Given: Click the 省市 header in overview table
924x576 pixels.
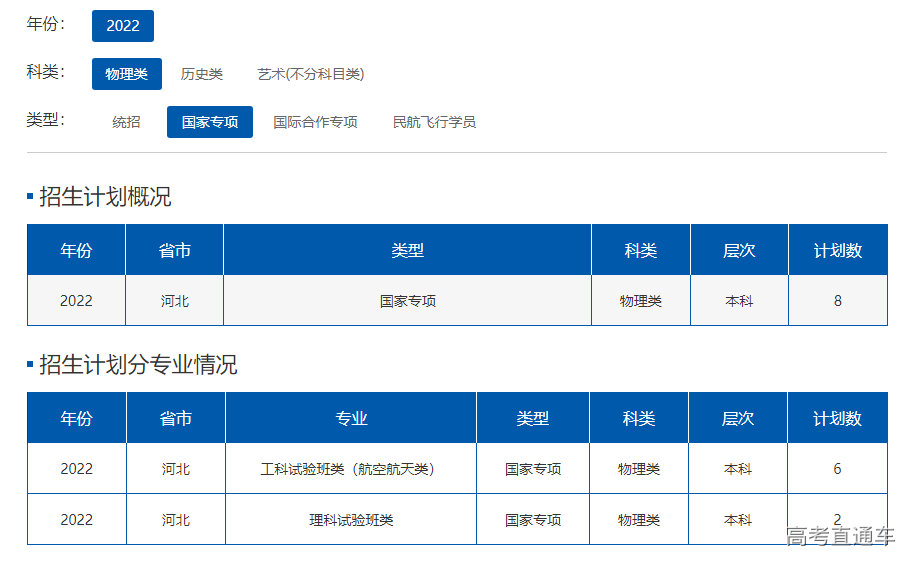Looking at the screenshot, I should (175, 250).
